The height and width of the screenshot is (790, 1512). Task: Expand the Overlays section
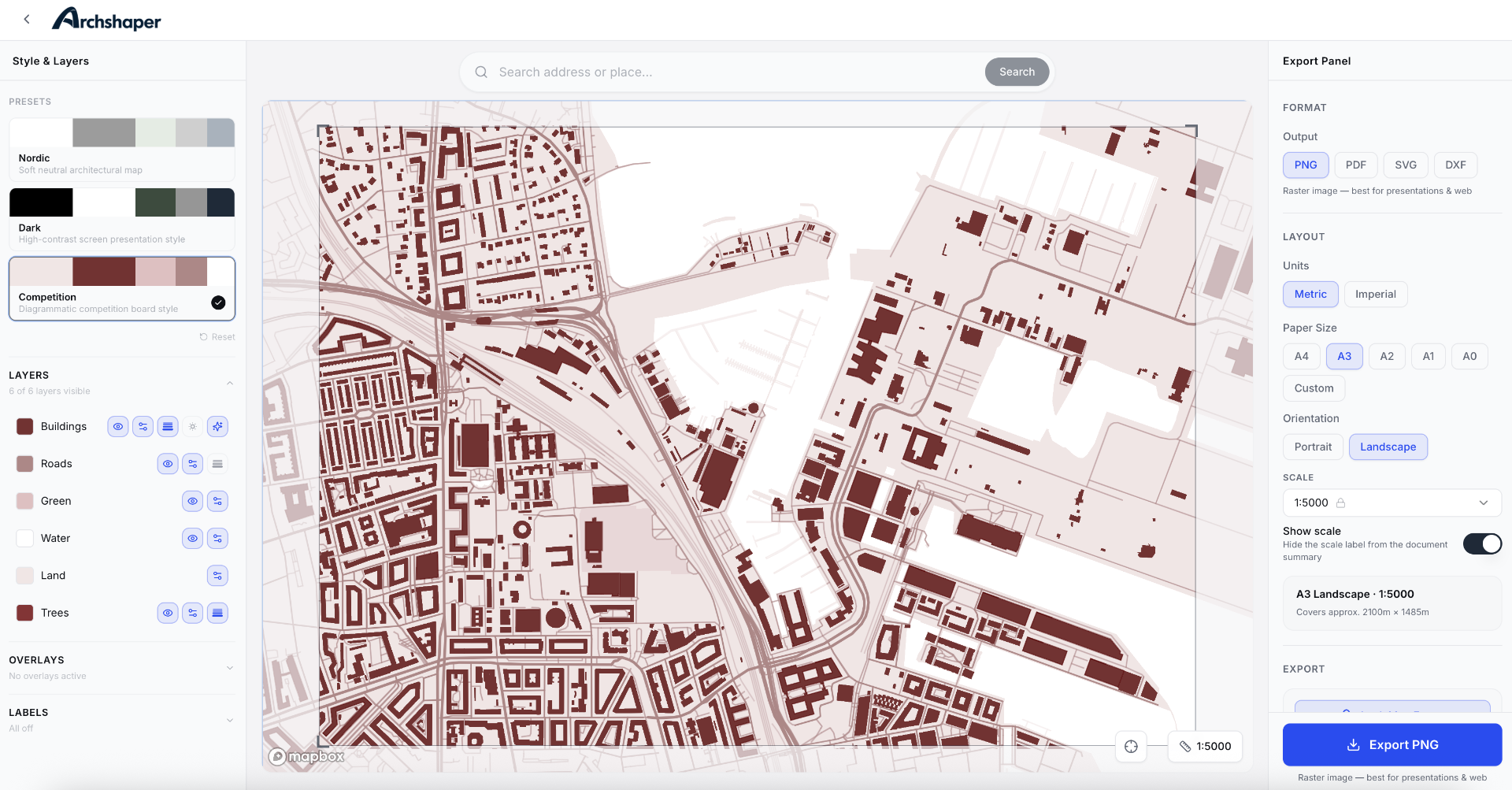point(122,667)
